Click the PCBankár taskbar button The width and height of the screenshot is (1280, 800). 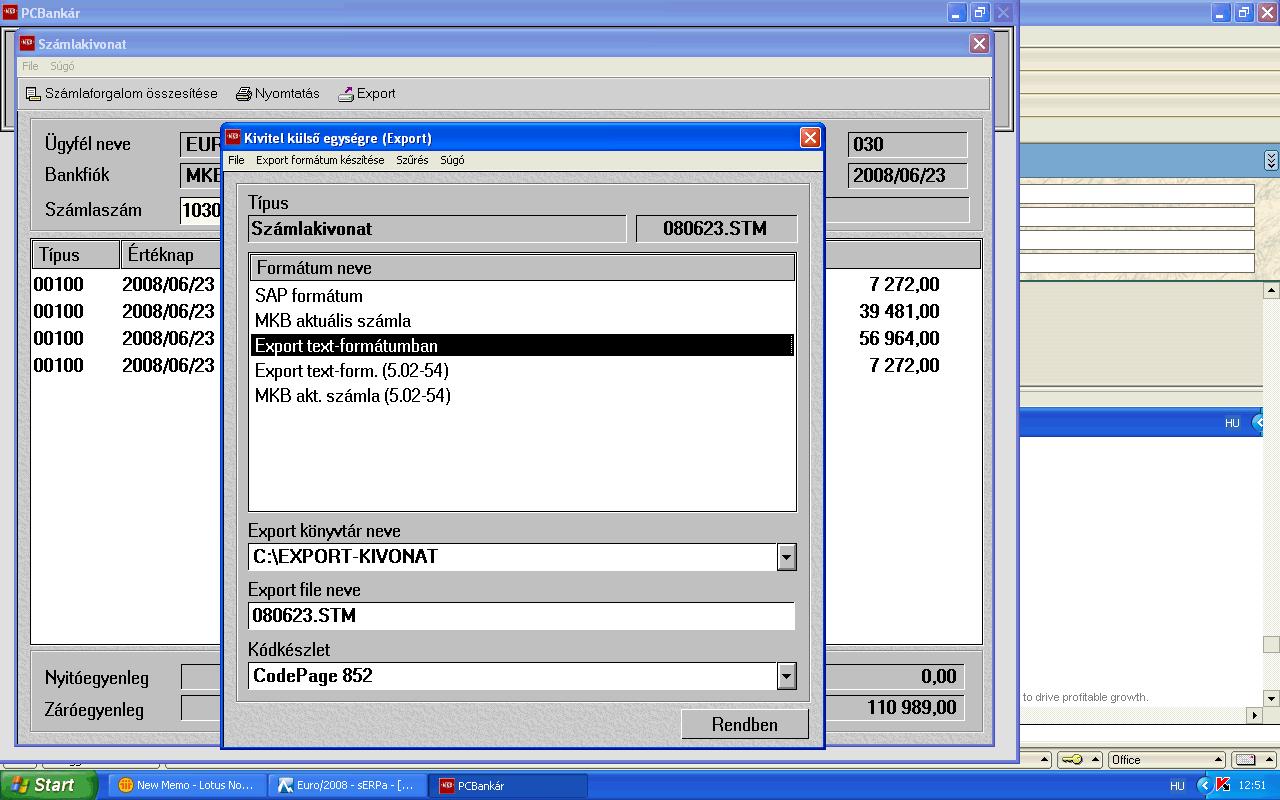[508, 785]
